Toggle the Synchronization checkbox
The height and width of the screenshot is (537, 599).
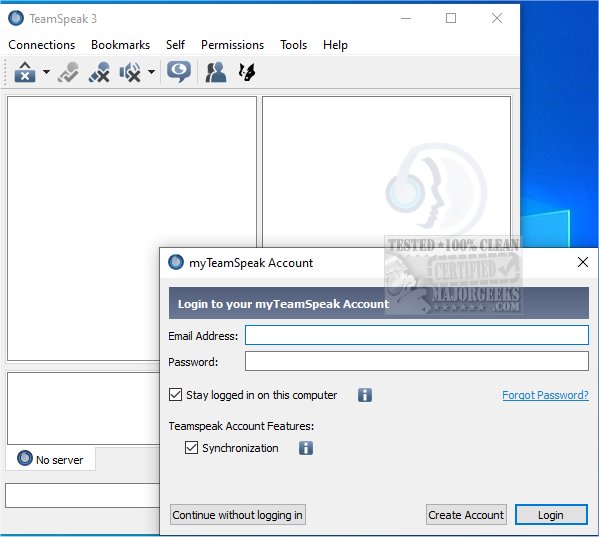[x=191, y=448]
